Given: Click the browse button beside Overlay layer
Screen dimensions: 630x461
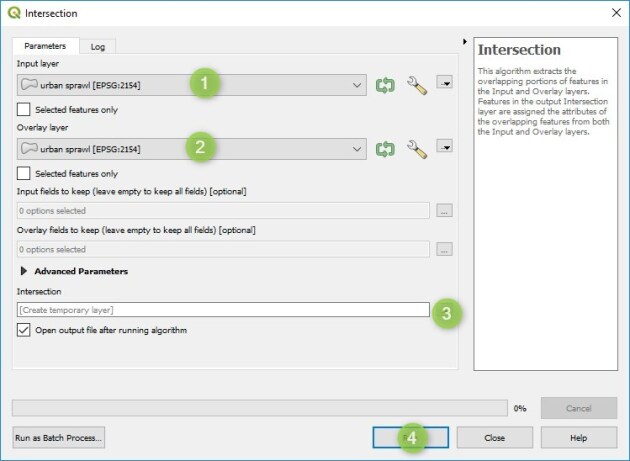Looking at the screenshot, I should coord(444,146).
